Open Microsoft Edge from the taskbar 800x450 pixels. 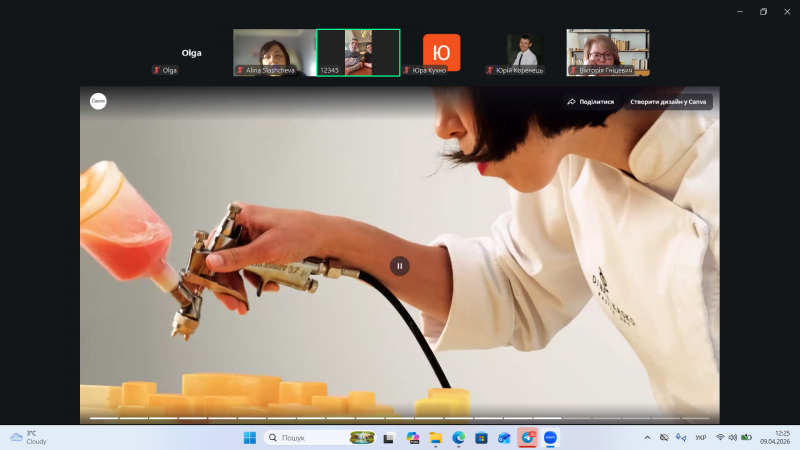click(x=459, y=438)
